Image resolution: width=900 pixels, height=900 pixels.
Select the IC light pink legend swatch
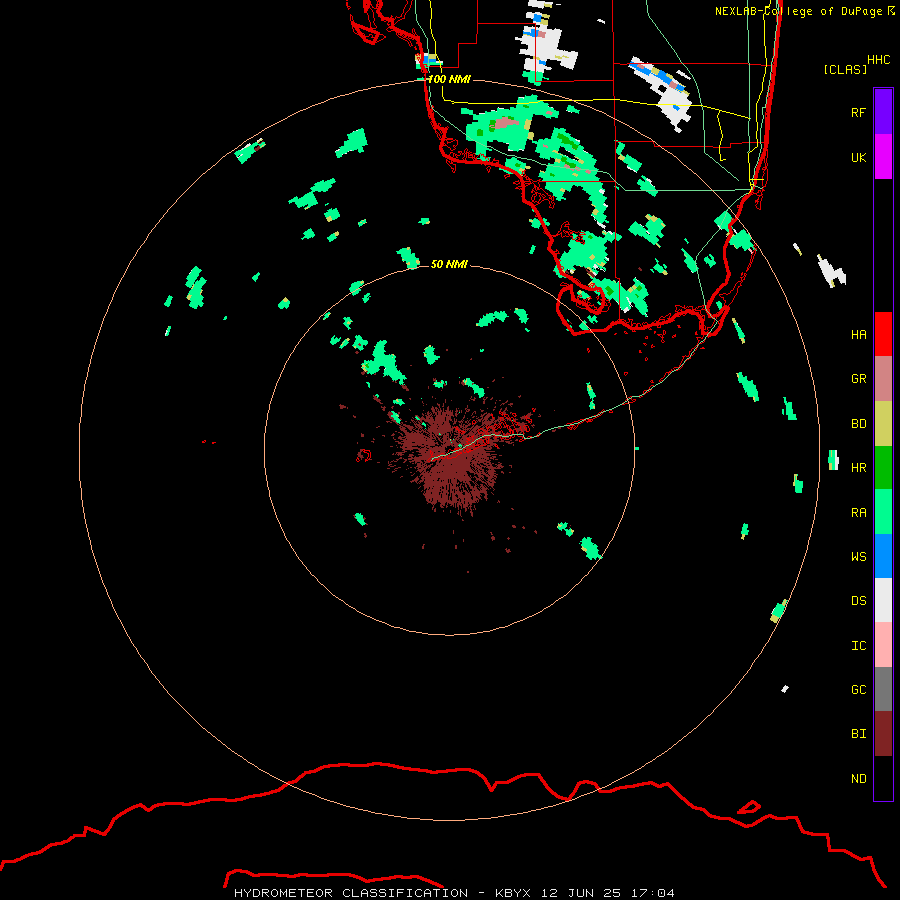883,645
